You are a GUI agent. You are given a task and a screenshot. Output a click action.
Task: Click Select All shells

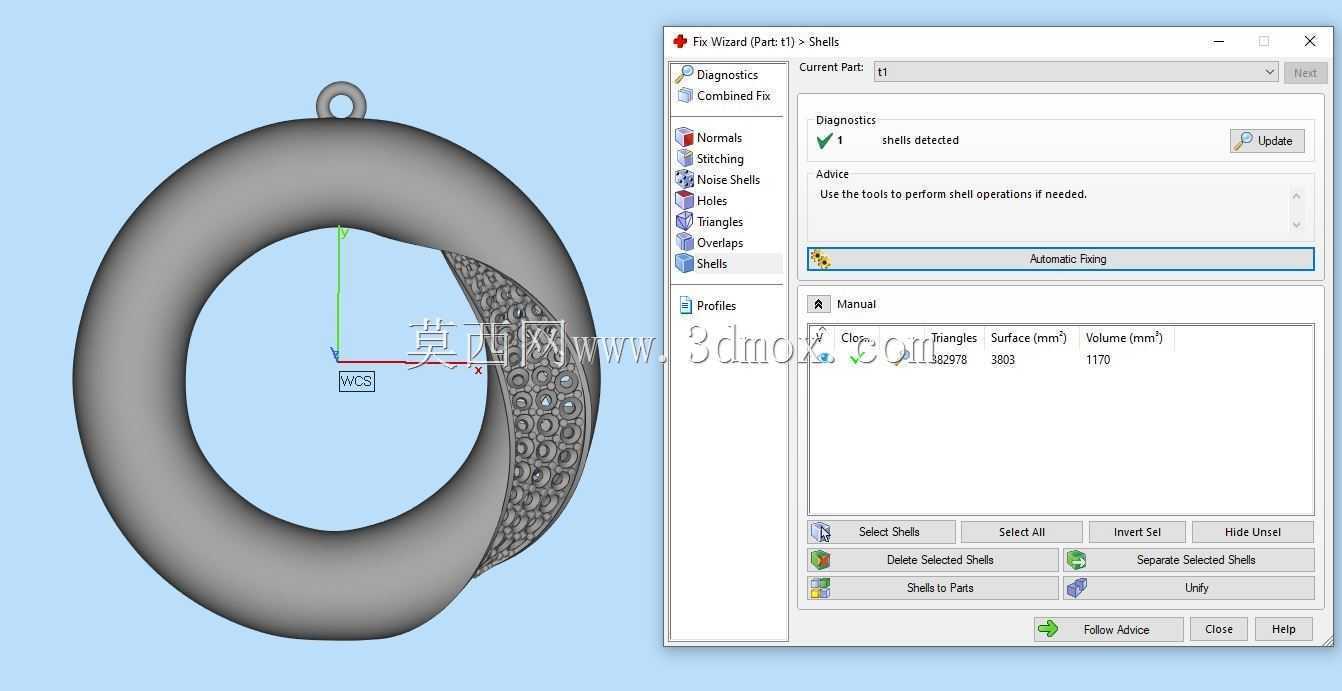1021,532
